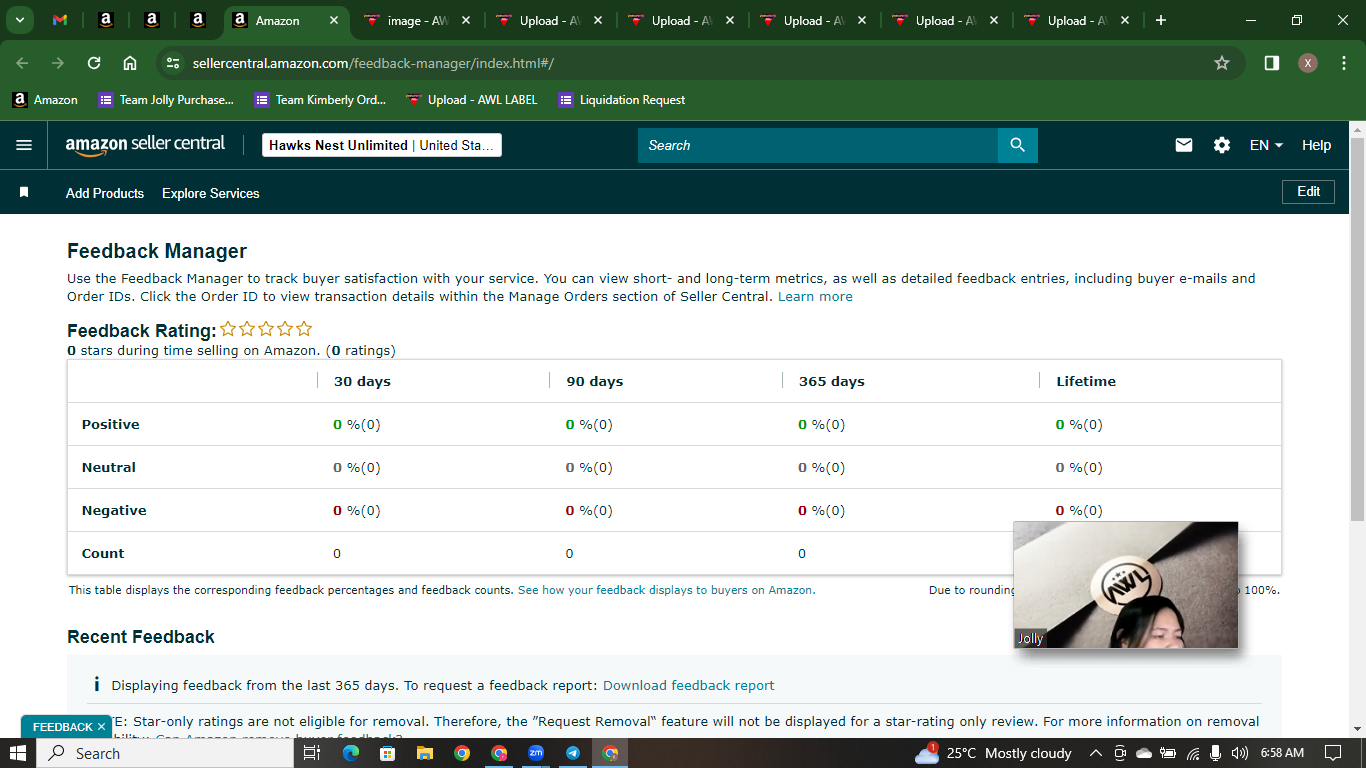The image size is (1366, 768).
Task: Click the Windows taskbar search box
Action: [x=166, y=753]
